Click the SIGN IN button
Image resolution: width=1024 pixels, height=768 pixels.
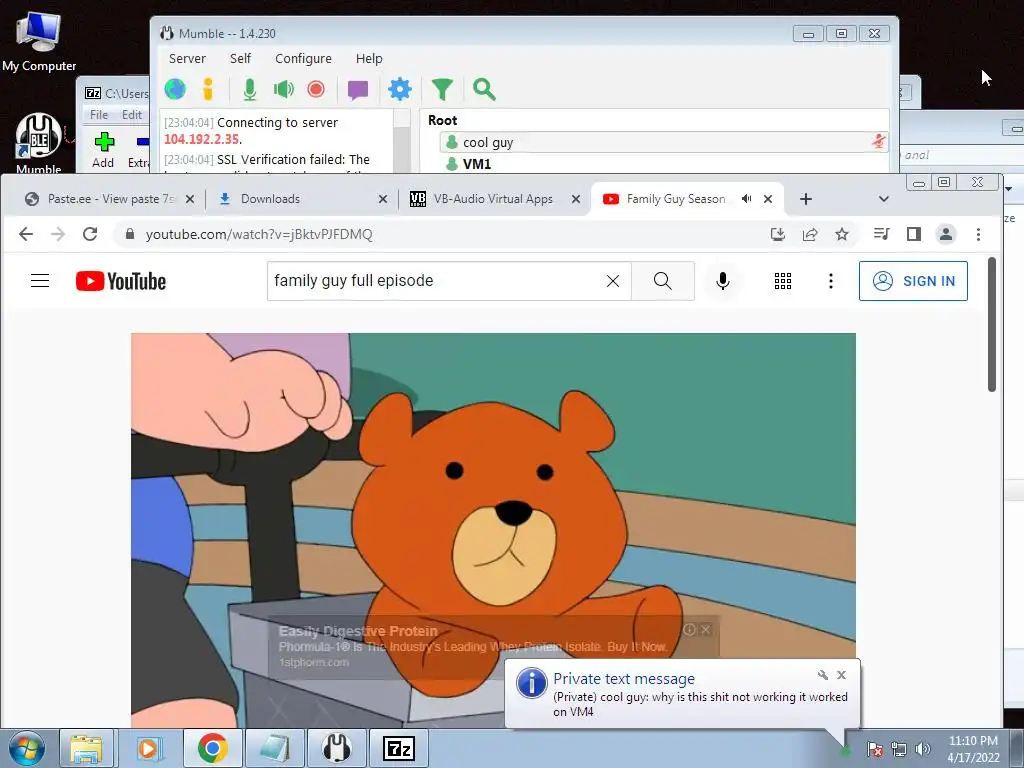[x=913, y=281]
